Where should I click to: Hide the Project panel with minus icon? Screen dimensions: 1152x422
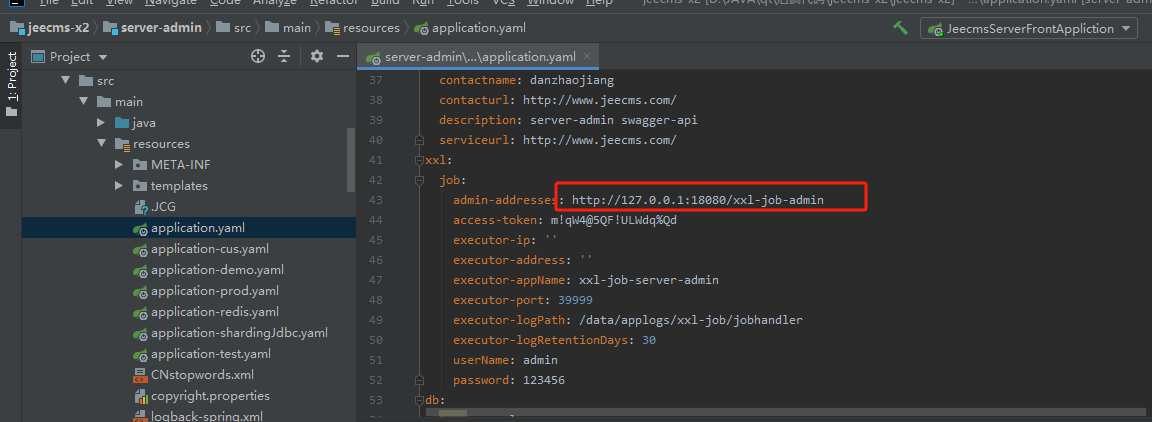340,57
